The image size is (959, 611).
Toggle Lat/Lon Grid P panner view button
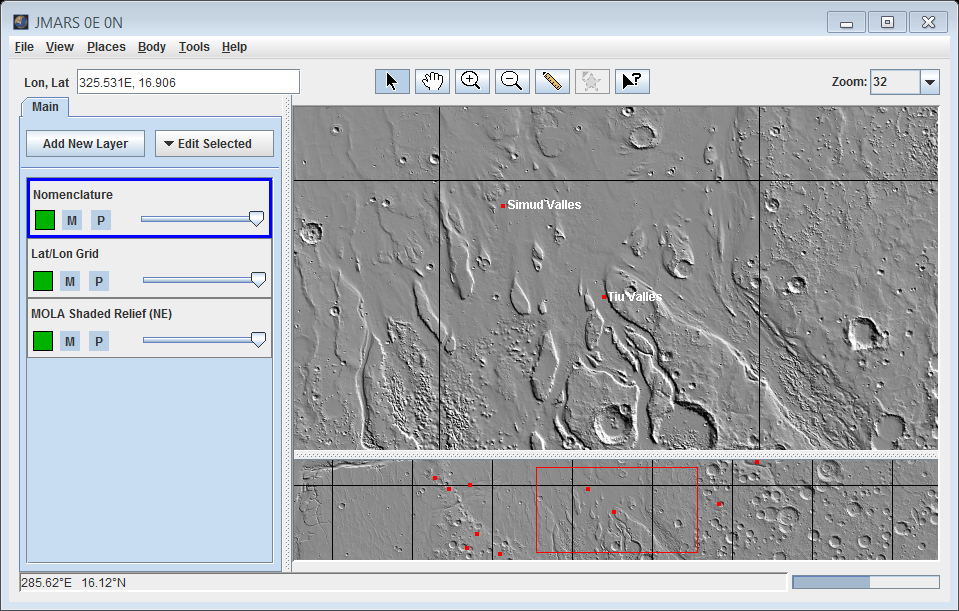point(99,281)
